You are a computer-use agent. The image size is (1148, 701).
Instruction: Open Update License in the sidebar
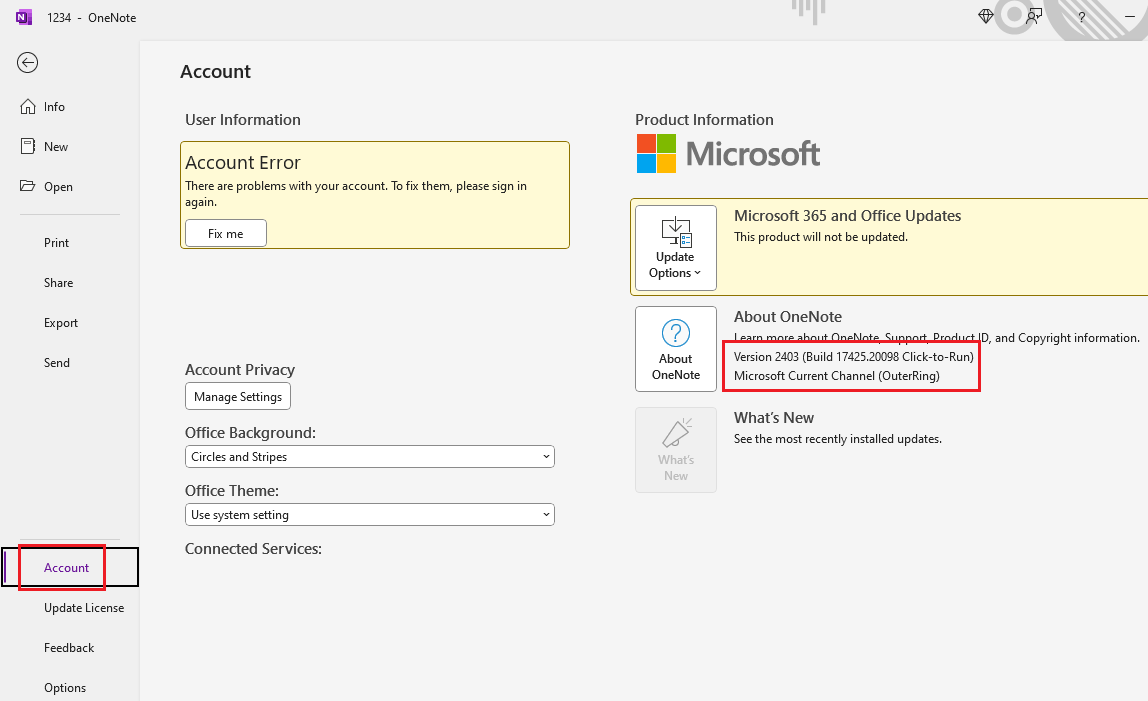coord(84,608)
